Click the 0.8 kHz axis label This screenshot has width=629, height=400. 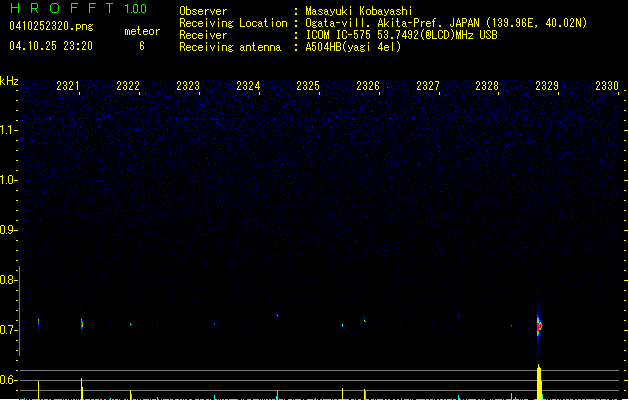[8, 280]
